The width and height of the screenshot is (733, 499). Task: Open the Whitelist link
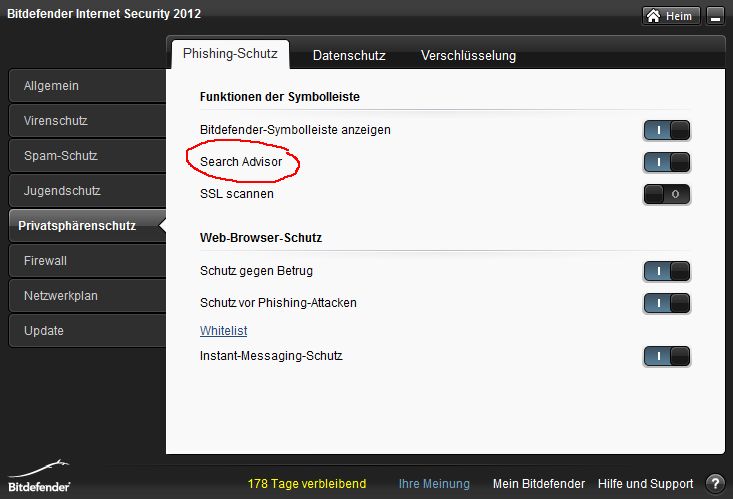click(223, 331)
